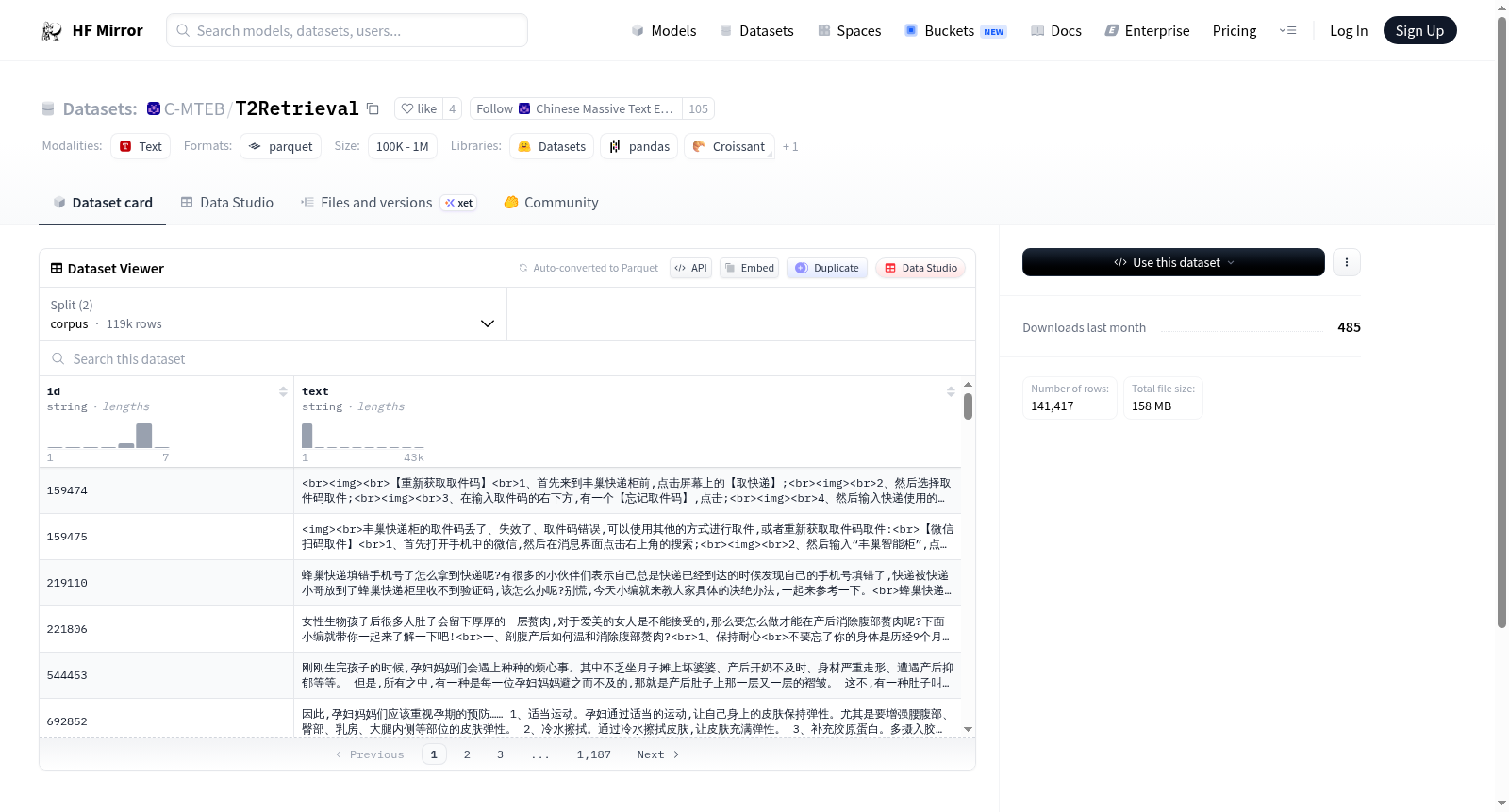This screenshot has height=812, width=1509.
Task: Select row with id 219110
Action: (500, 583)
